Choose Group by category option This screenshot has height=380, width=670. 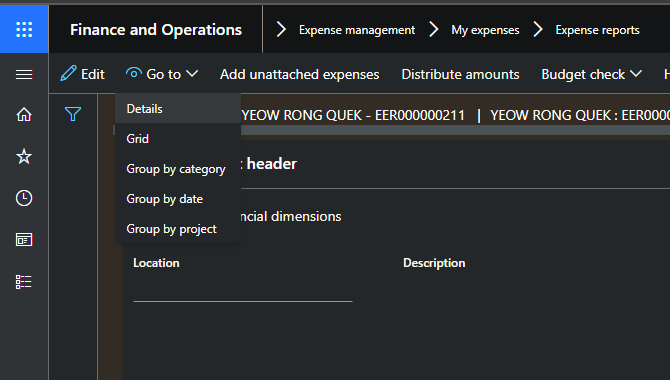(178, 169)
